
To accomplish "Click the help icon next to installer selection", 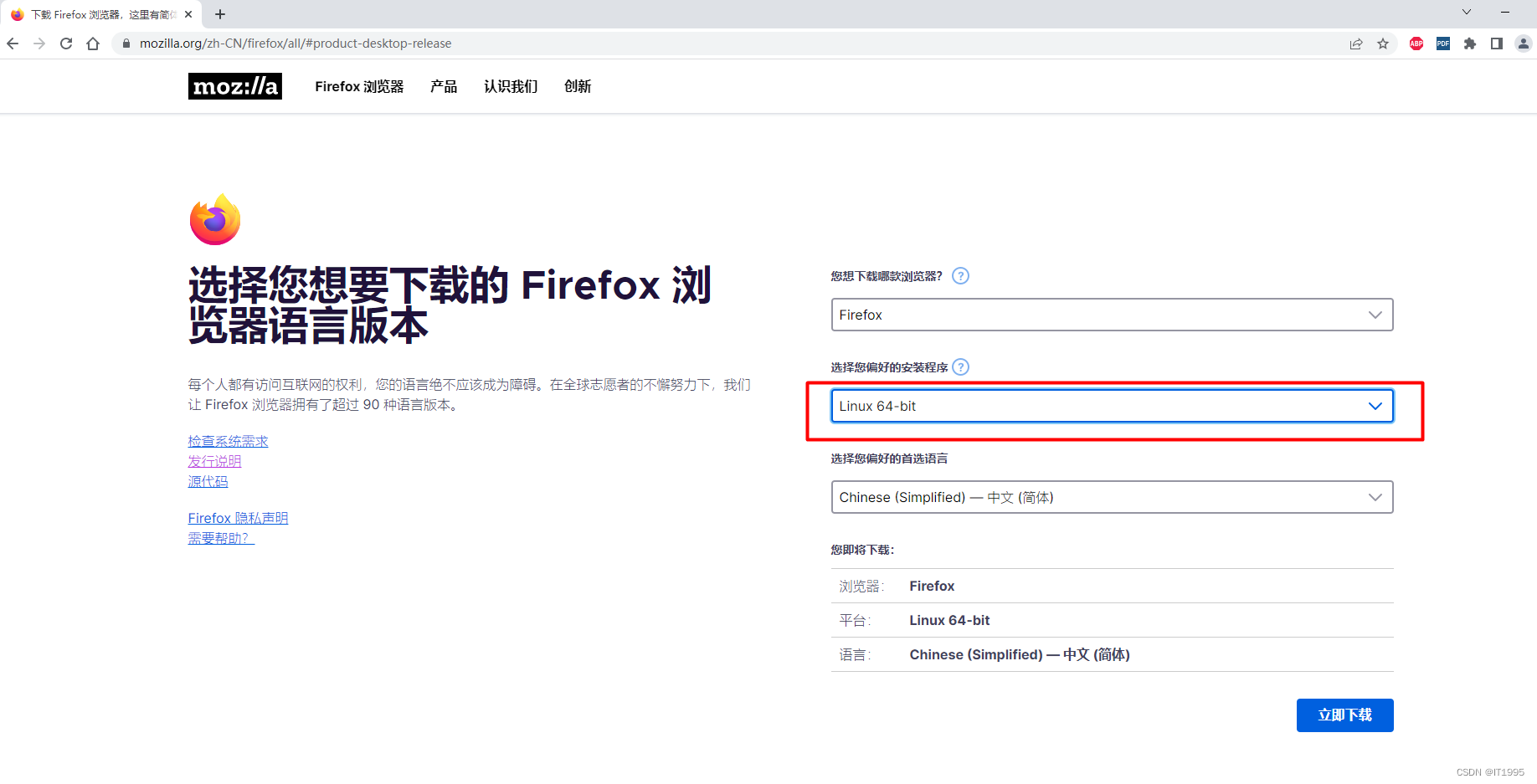I will [960, 366].
